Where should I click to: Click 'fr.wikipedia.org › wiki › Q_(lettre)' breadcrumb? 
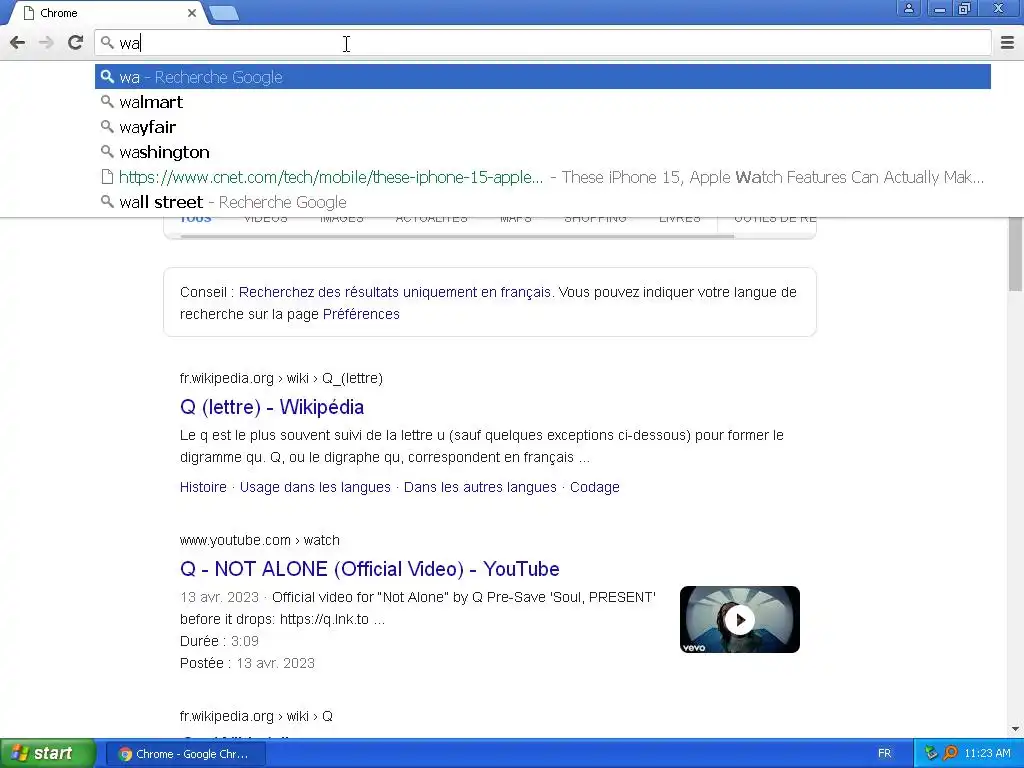click(281, 378)
